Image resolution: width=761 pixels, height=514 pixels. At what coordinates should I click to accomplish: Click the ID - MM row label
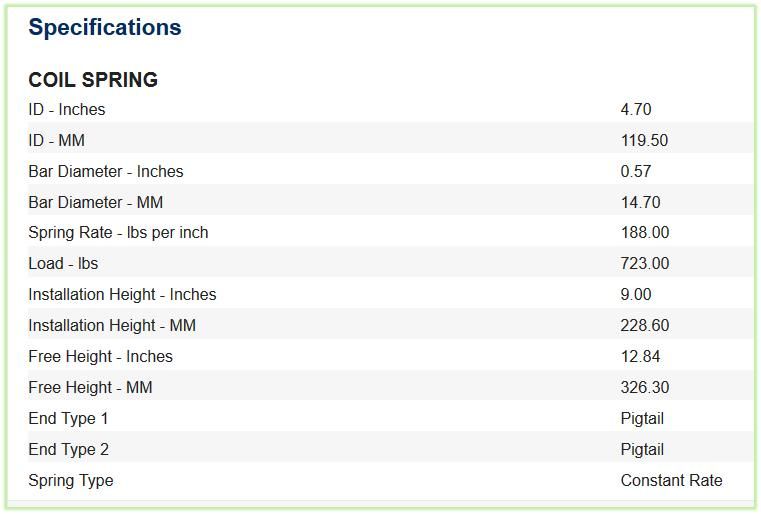pyautogui.click(x=57, y=141)
